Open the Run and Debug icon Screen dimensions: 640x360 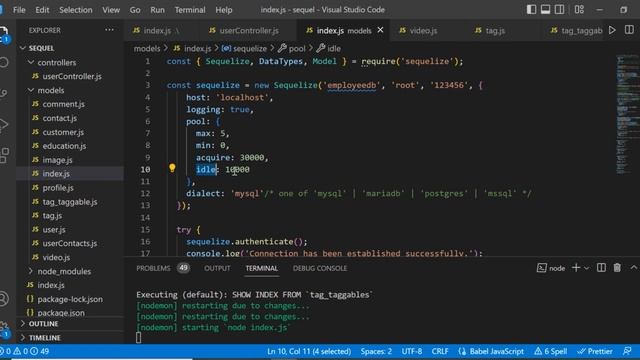click(3, 124)
